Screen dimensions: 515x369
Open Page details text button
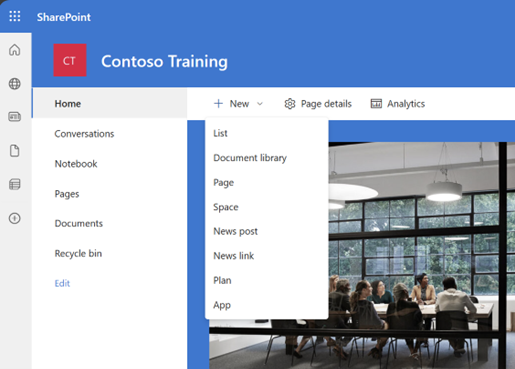[326, 104]
